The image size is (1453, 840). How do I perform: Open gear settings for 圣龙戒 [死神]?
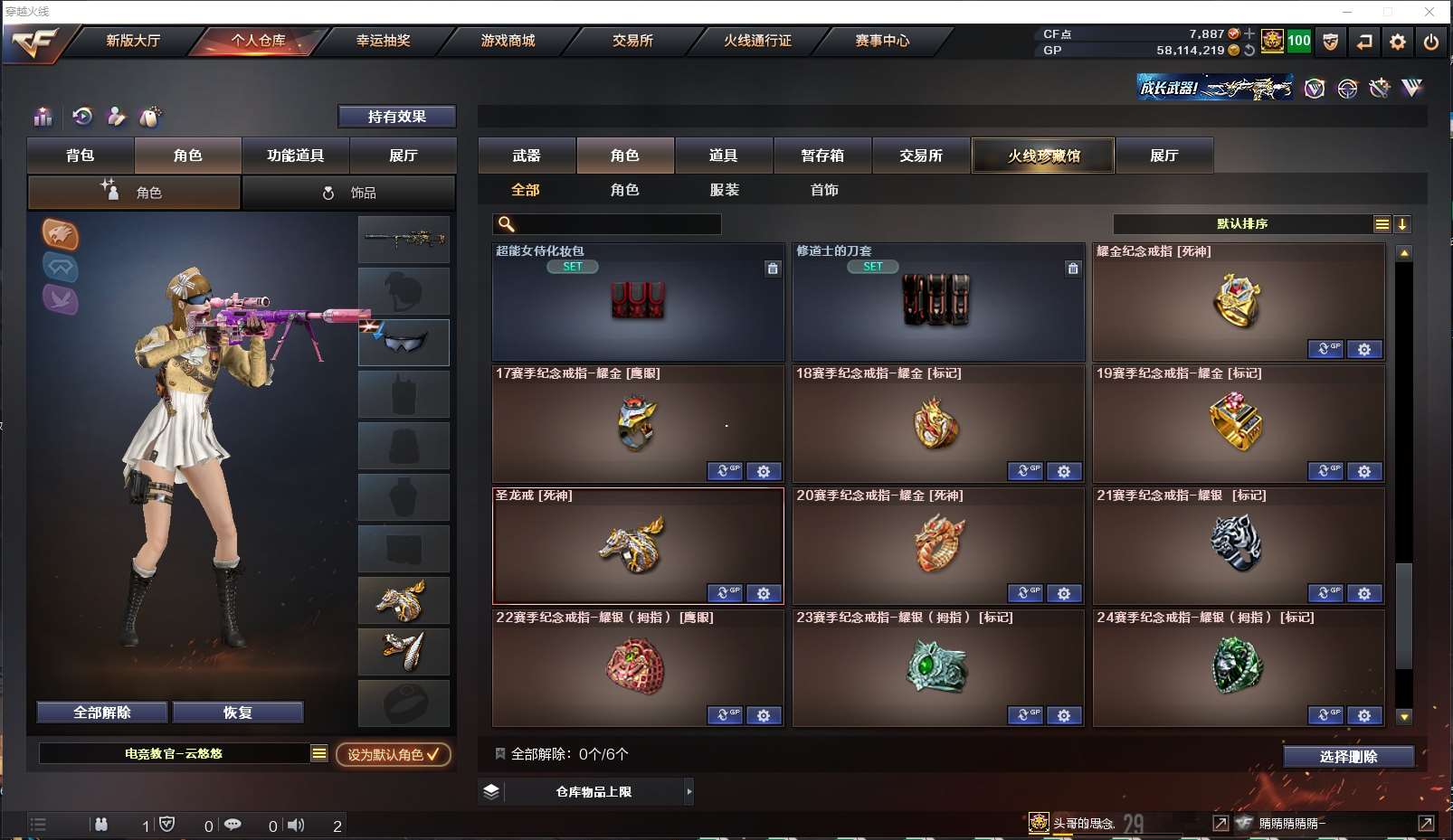(764, 593)
